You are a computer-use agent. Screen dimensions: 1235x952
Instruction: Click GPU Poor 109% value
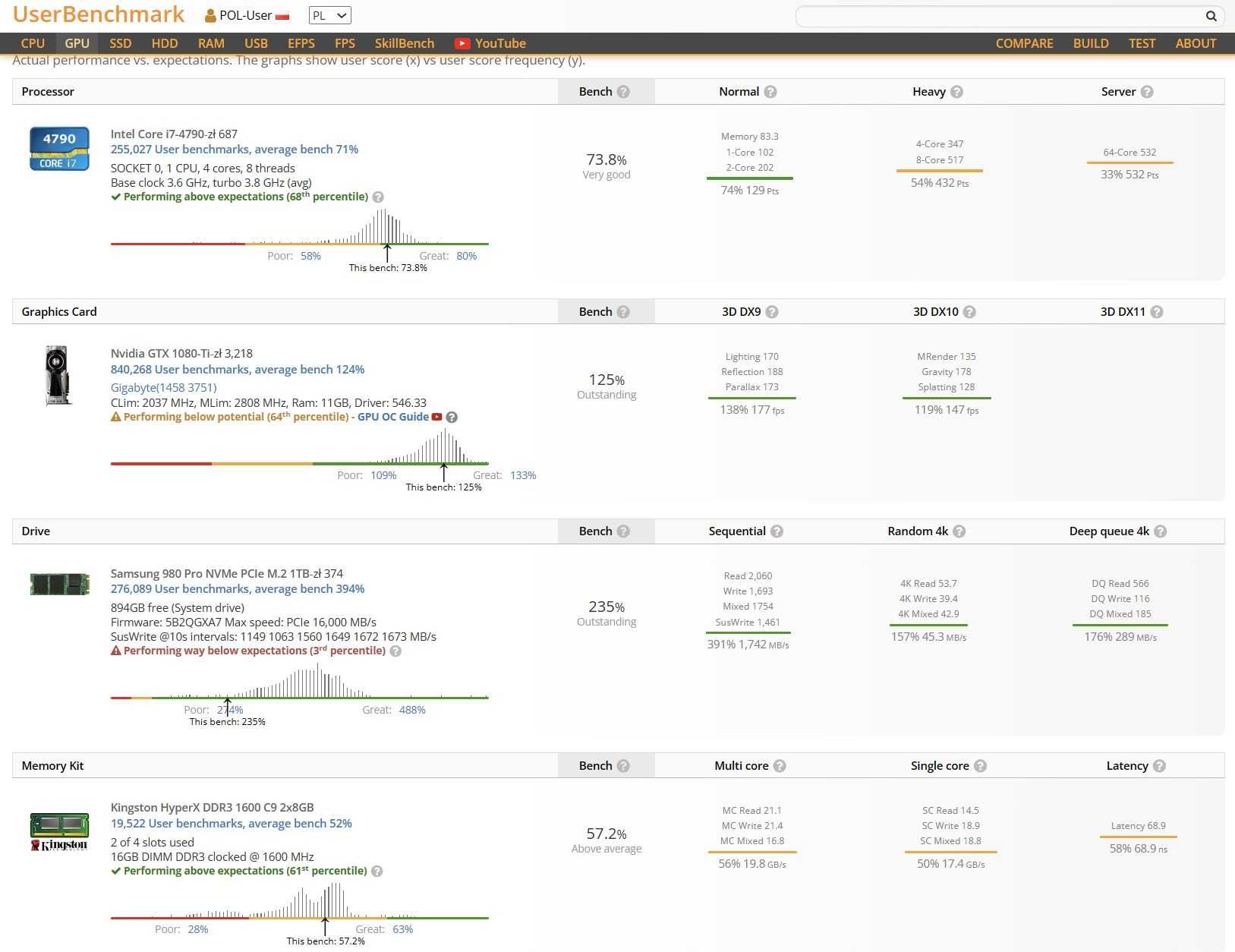click(383, 476)
